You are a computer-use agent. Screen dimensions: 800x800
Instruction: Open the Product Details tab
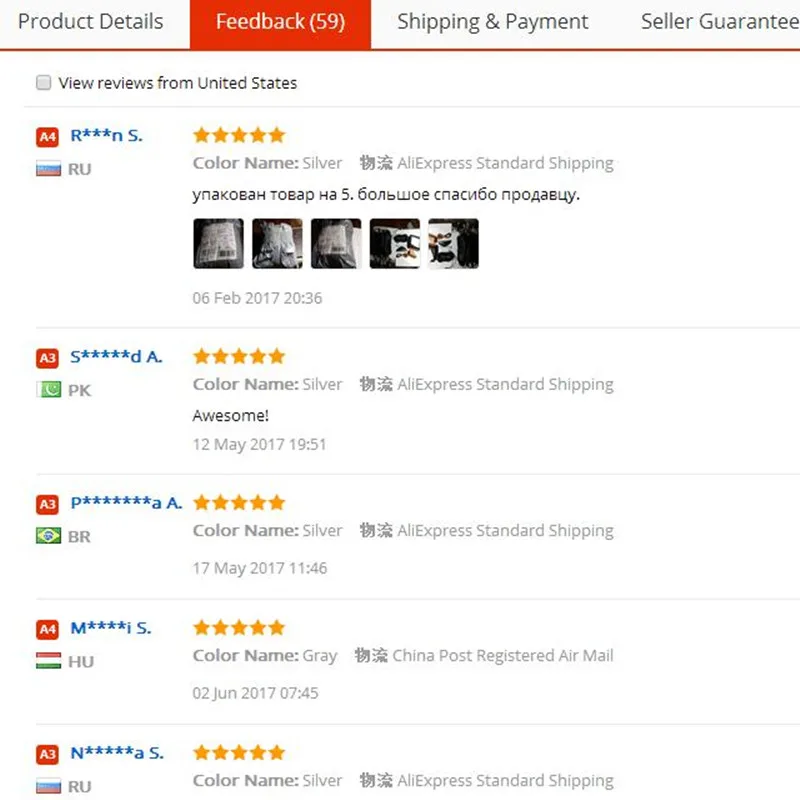point(91,22)
